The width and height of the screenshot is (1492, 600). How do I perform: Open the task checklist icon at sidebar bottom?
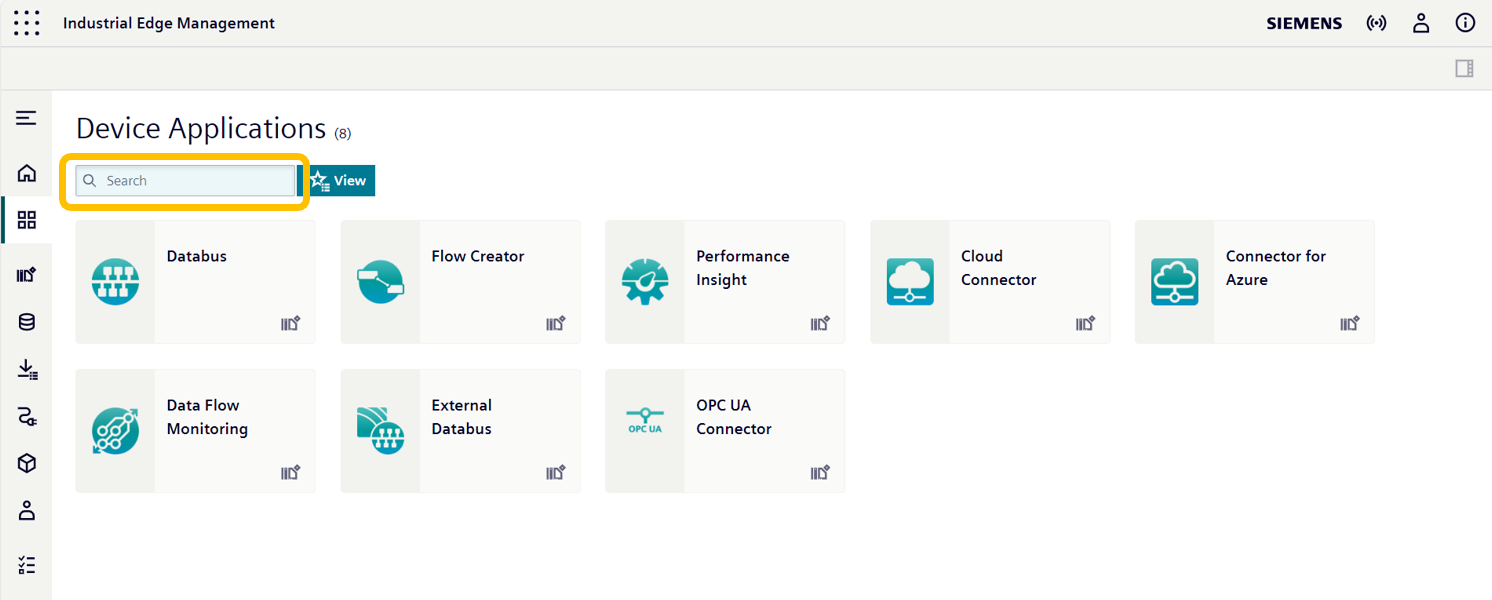point(27,564)
